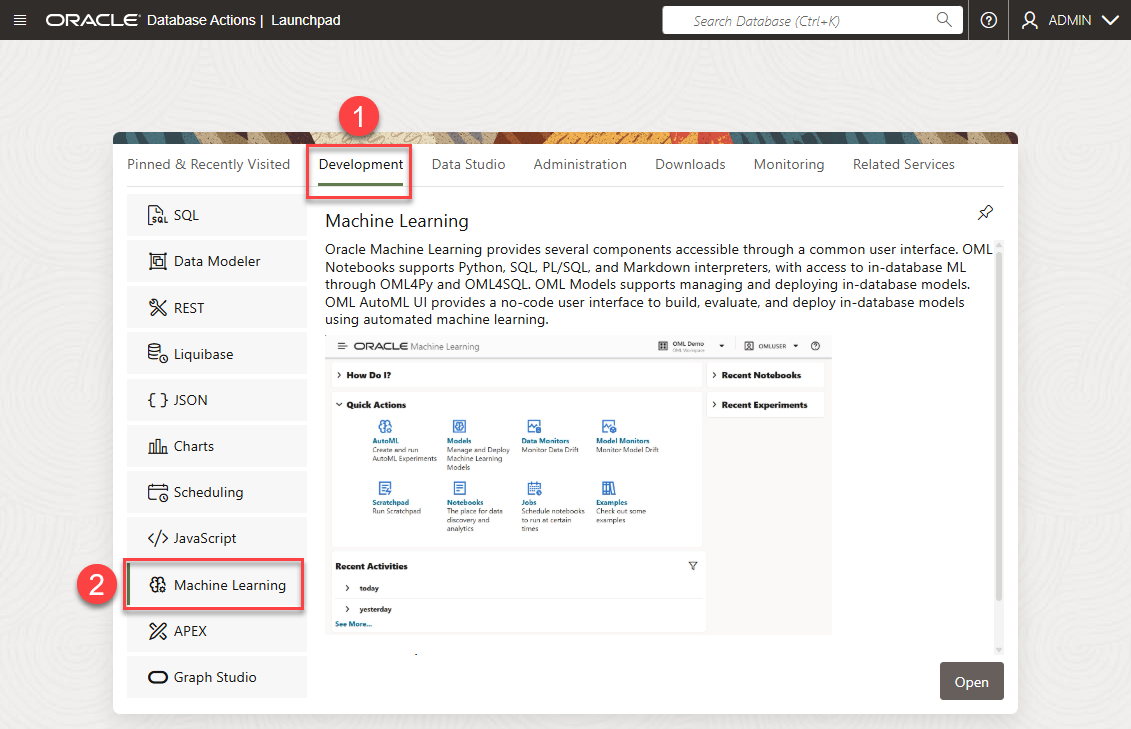Screen dimensions: 1131x729
Task: Expand the ADMIN user dropdown
Action: (1070, 20)
